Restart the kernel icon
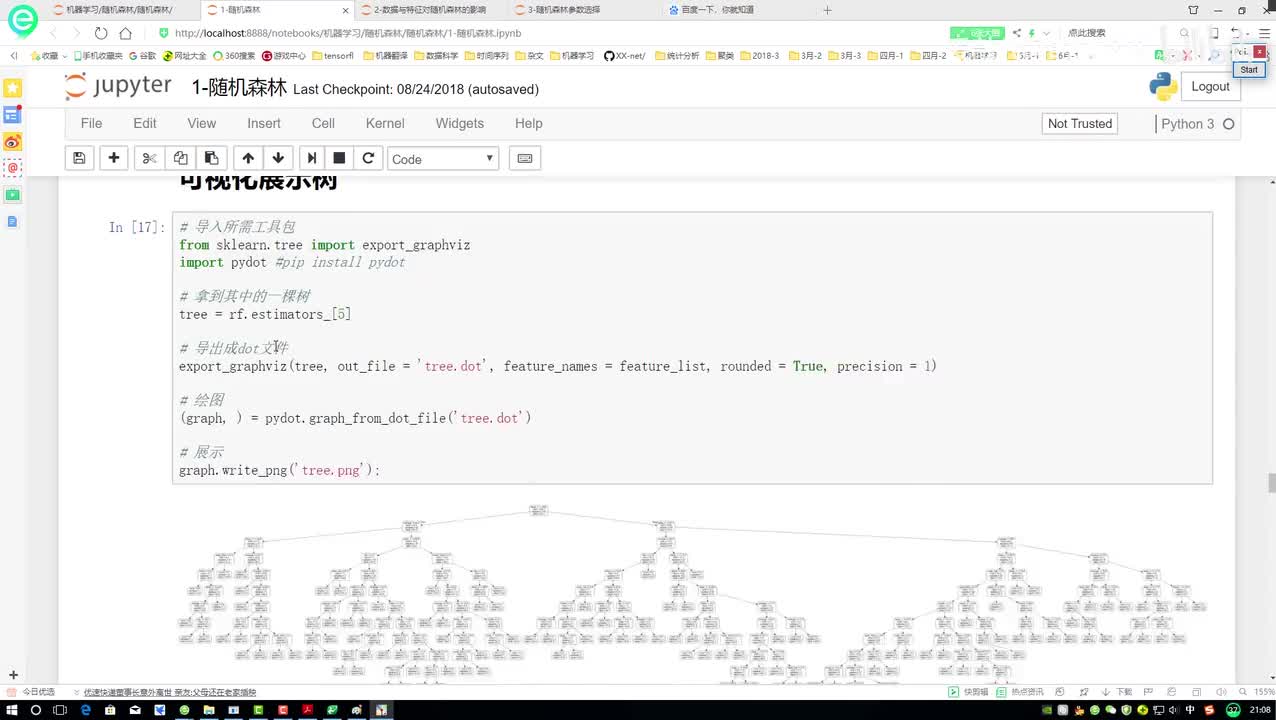Image resolution: width=1276 pixels, height=720 pixels. (368, 158)
